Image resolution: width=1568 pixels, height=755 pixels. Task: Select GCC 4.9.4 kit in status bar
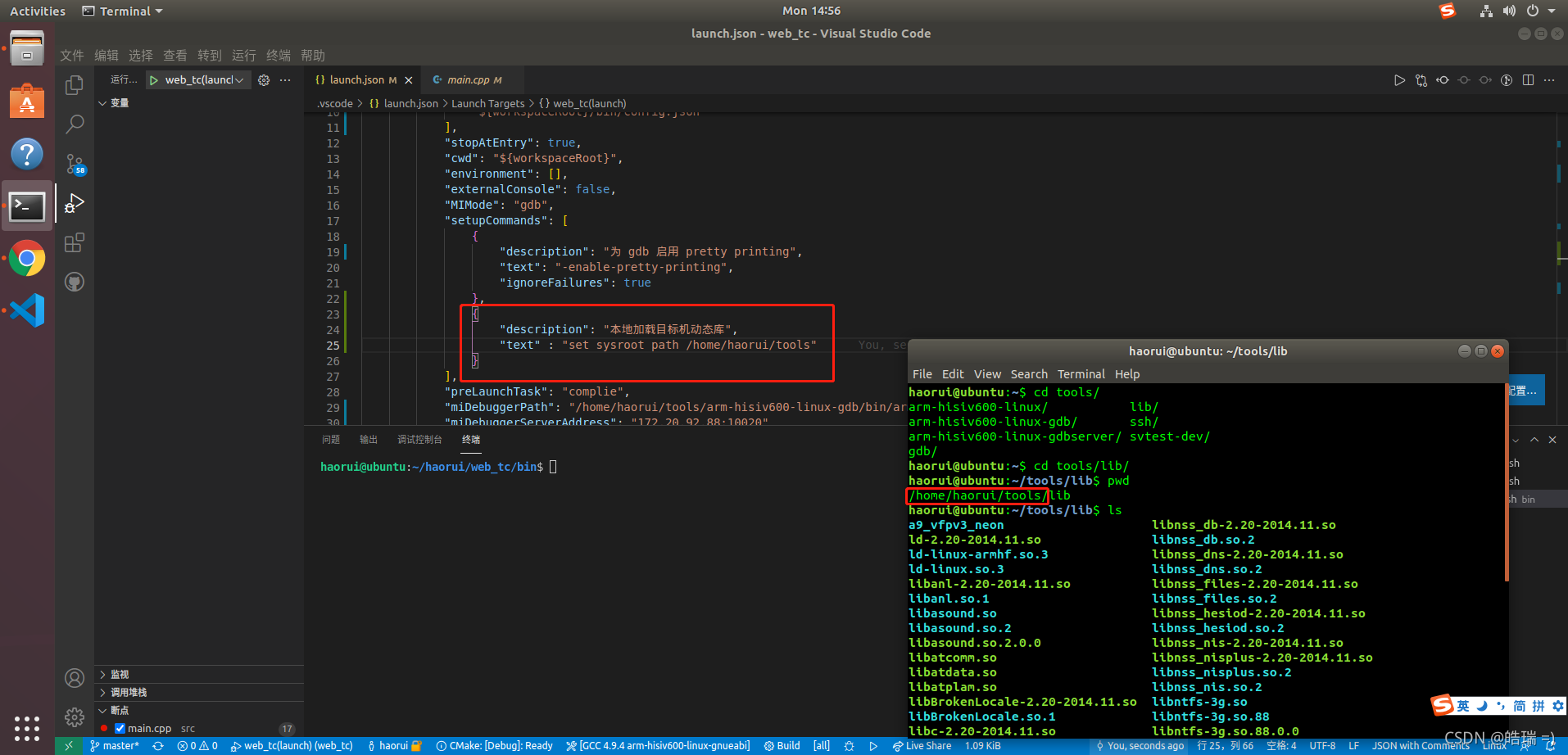658,746
